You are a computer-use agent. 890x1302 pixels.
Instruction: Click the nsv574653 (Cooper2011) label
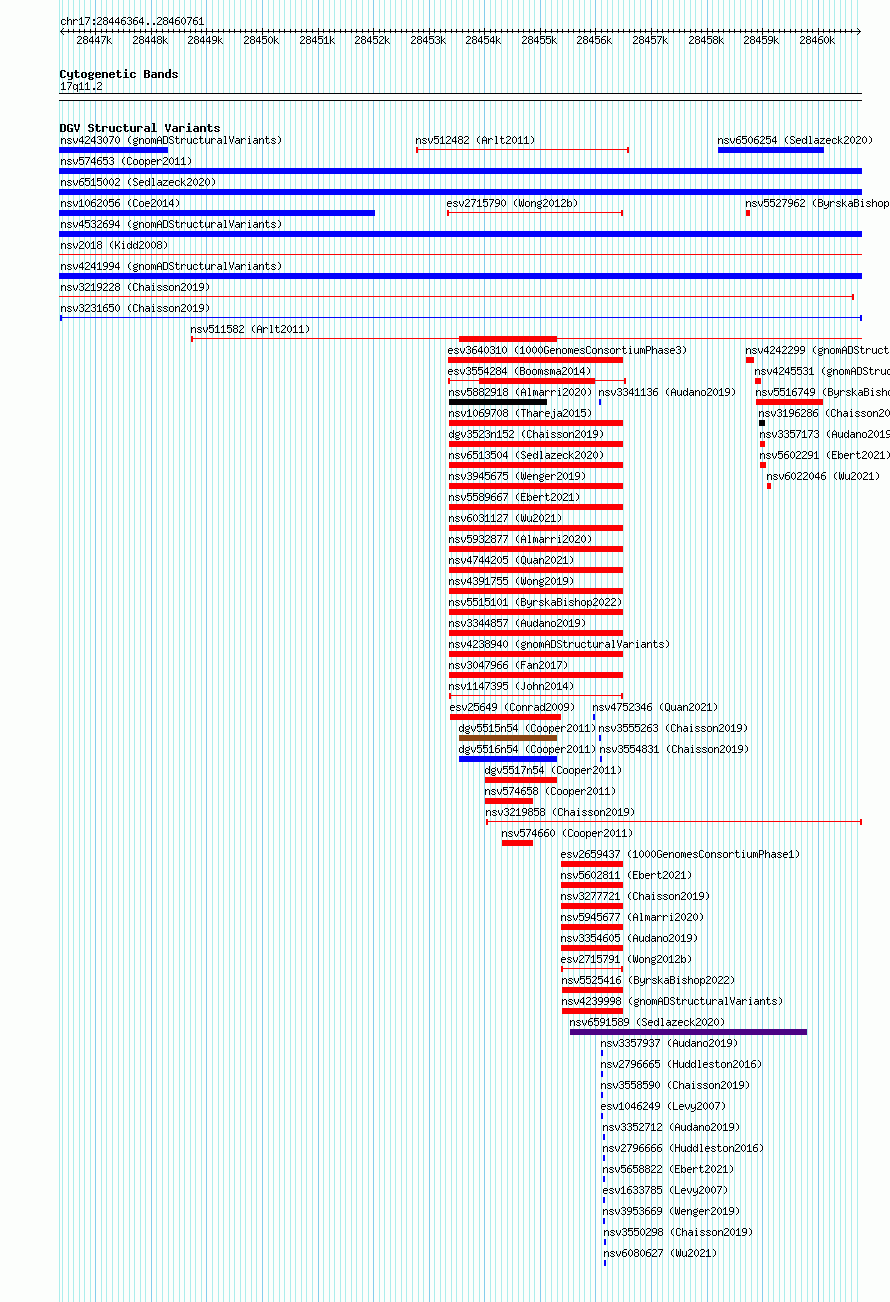(x=126, y=161)
